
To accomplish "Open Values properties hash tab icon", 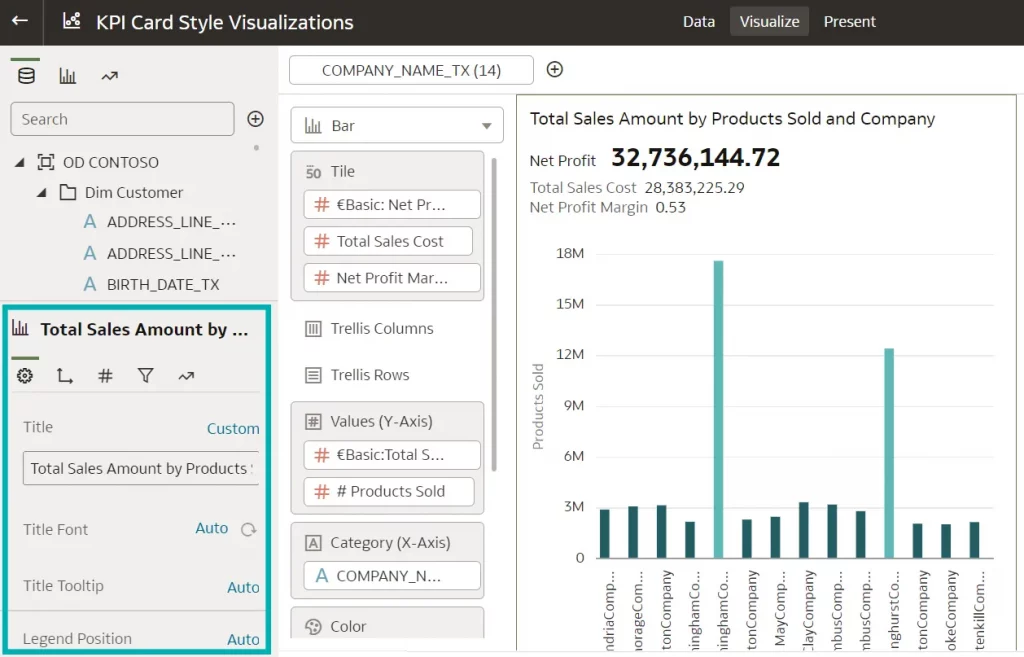I will click(105, 376).
